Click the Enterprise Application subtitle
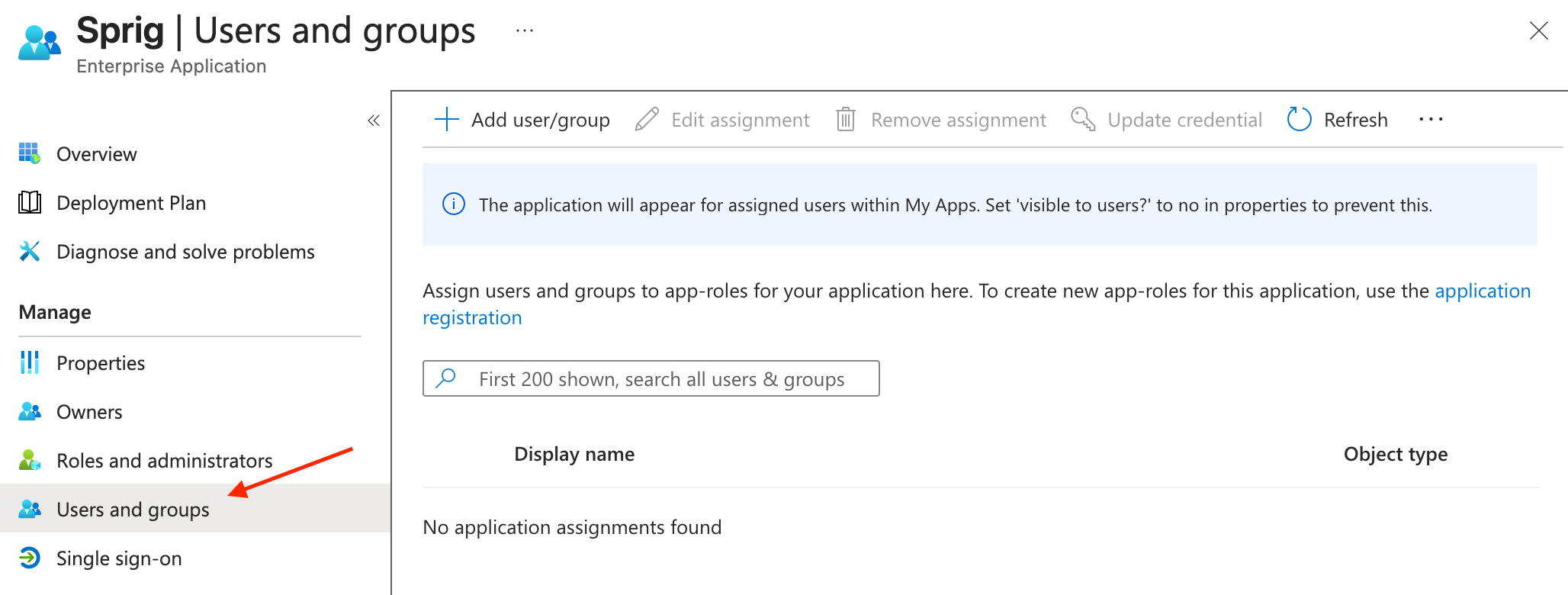 pos(171,66)
